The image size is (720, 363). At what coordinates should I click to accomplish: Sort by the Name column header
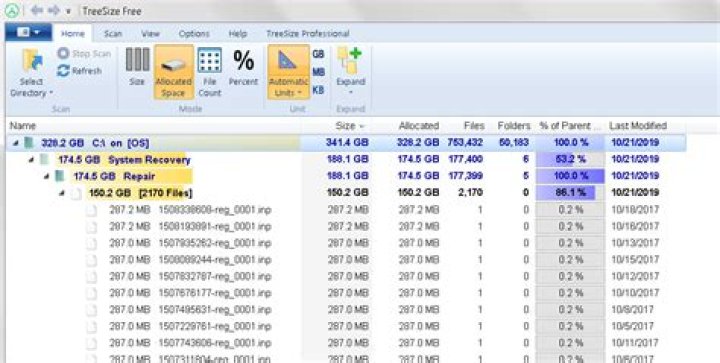pyautogui.click(x=23, y=126)
